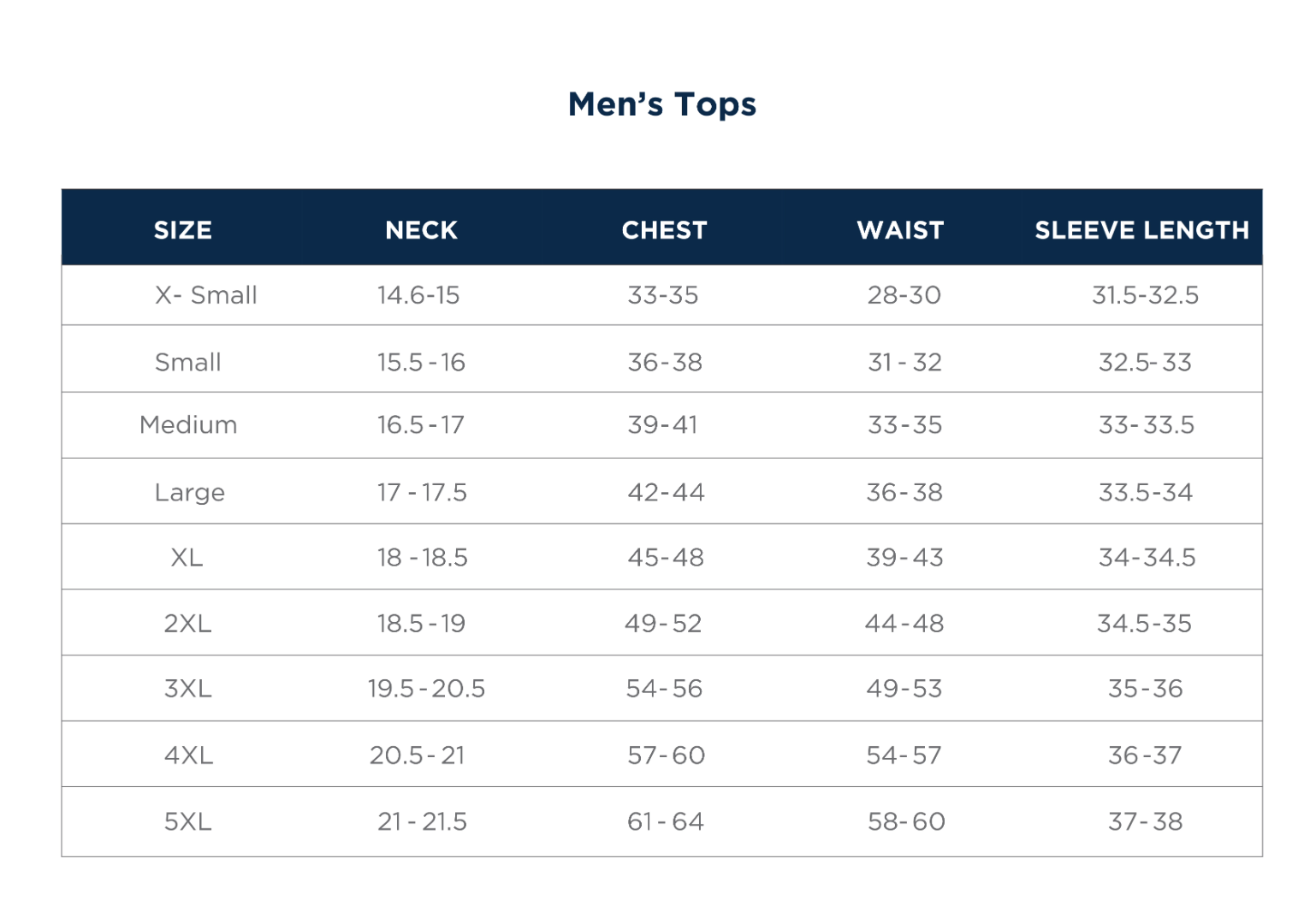This screenshot has height=924, width=1304.
Task: Click the XL waist value 39-43
Action: click(904, 558)
